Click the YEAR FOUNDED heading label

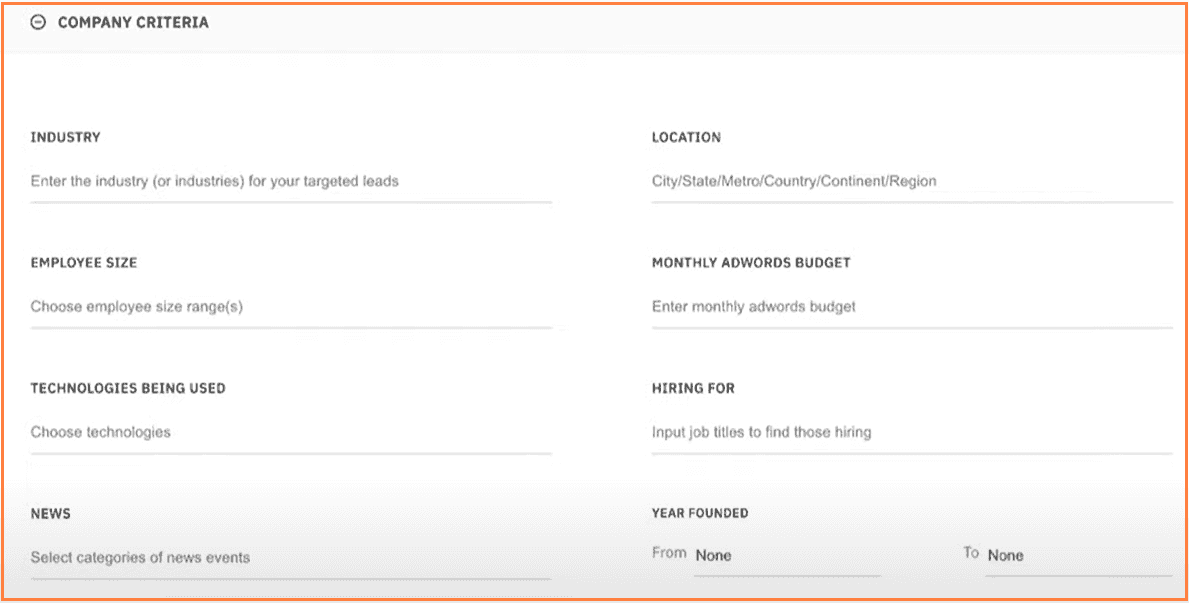pyautogui.click(x=700, y=513)
